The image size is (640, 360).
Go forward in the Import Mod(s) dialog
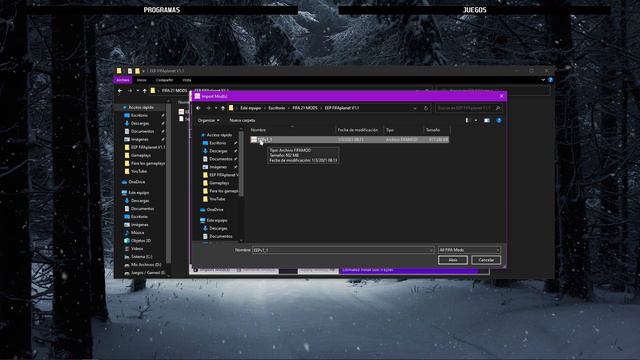click(x=208, y=108)
